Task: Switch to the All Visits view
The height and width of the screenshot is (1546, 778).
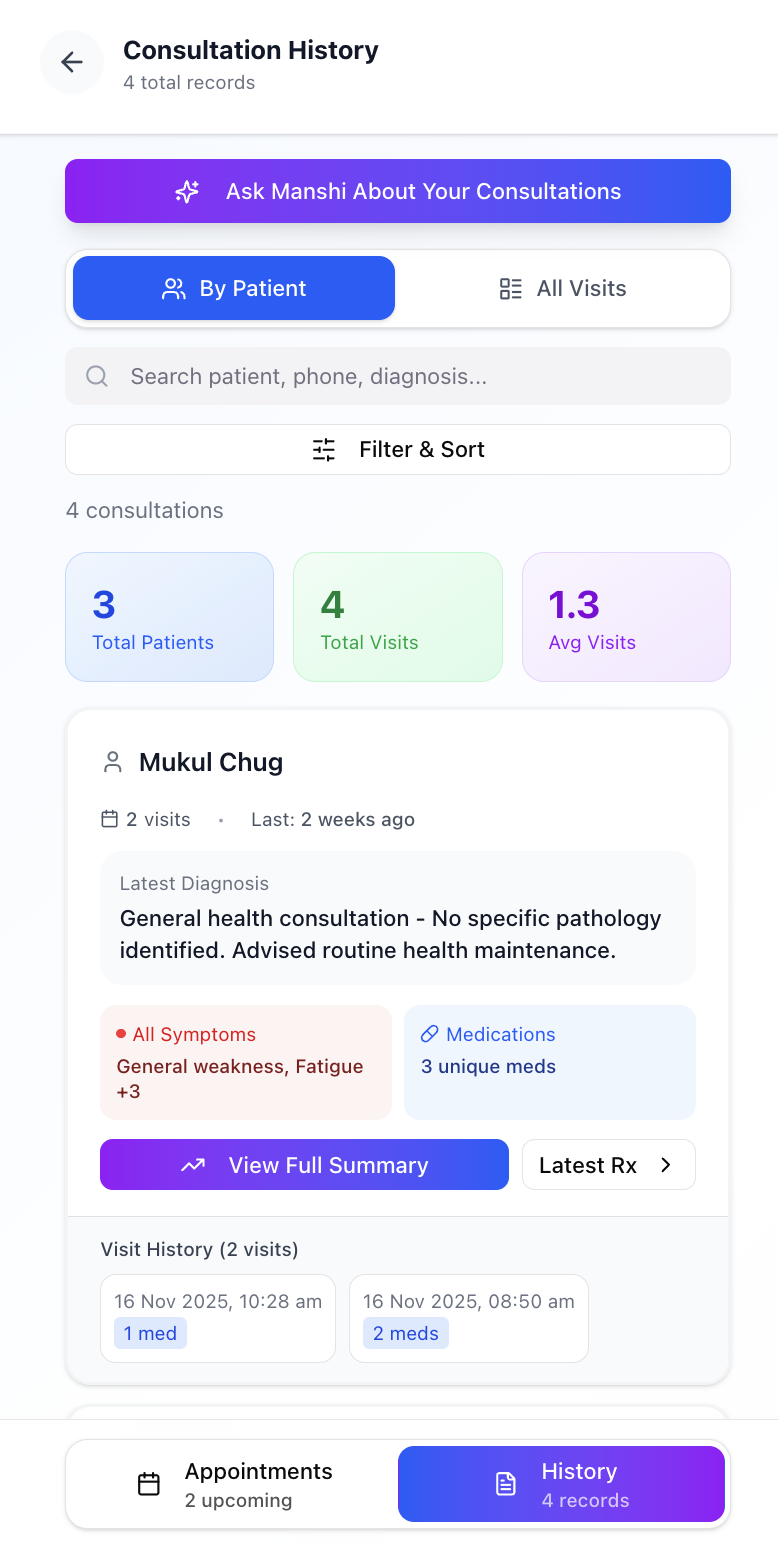Action: [563, 288]
